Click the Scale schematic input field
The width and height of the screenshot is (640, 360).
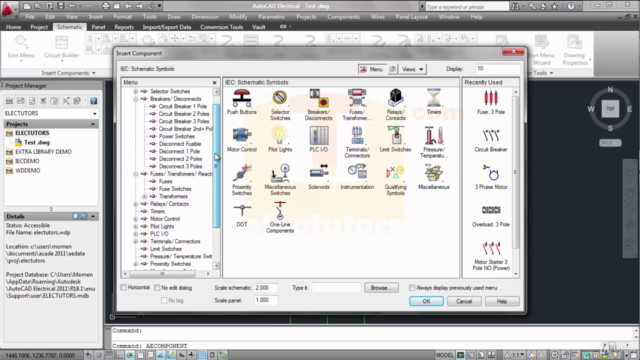tap(265, 288)
